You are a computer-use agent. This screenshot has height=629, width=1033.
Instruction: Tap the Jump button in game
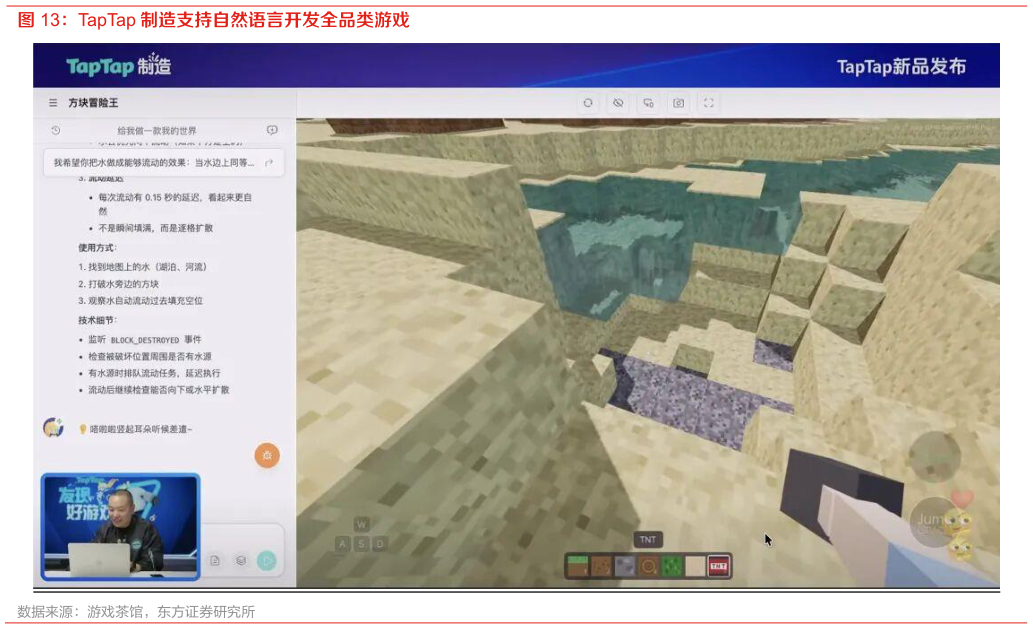click(x=934, y=522)
